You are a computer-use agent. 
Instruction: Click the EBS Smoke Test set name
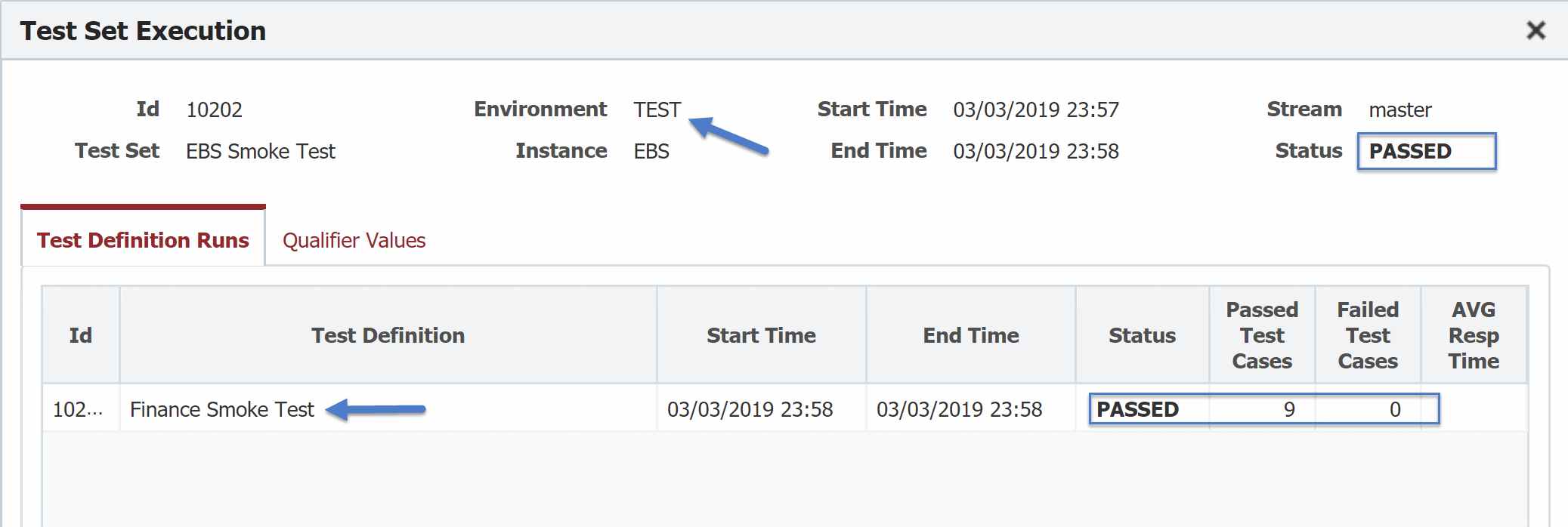261,151
